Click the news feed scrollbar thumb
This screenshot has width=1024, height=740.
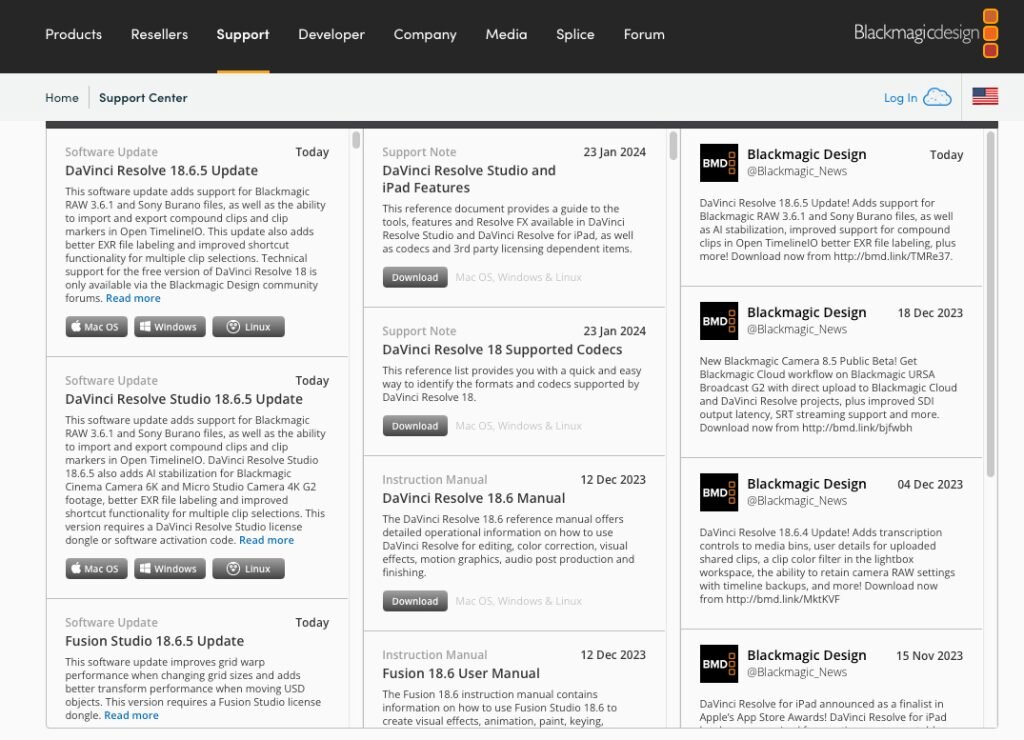click(x=991, y=304)
